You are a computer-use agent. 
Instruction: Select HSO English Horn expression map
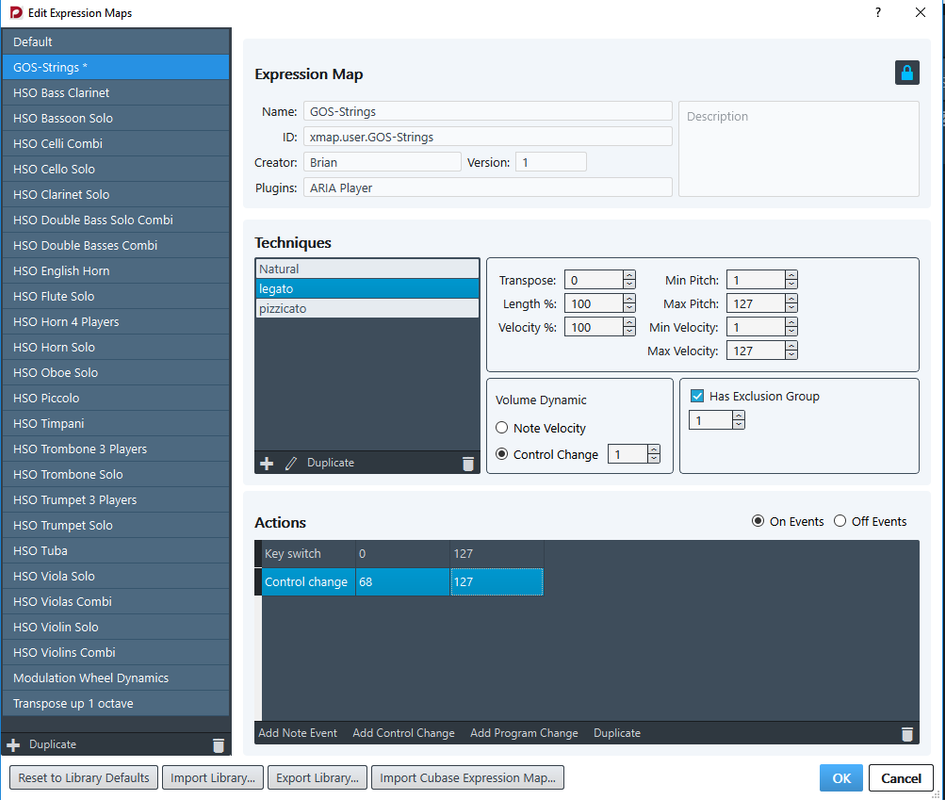coord(116,271)
